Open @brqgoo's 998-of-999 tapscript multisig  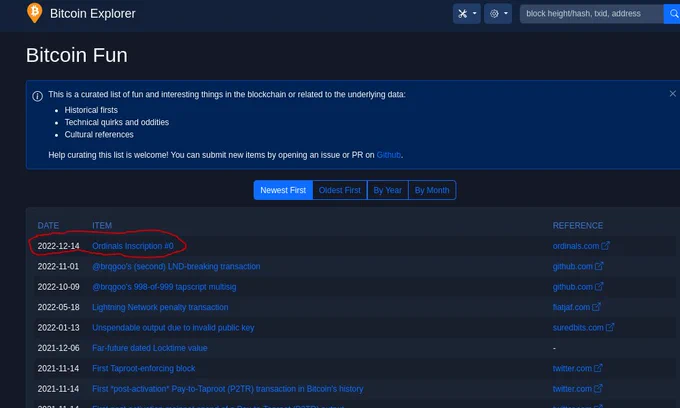pos(164,287)
